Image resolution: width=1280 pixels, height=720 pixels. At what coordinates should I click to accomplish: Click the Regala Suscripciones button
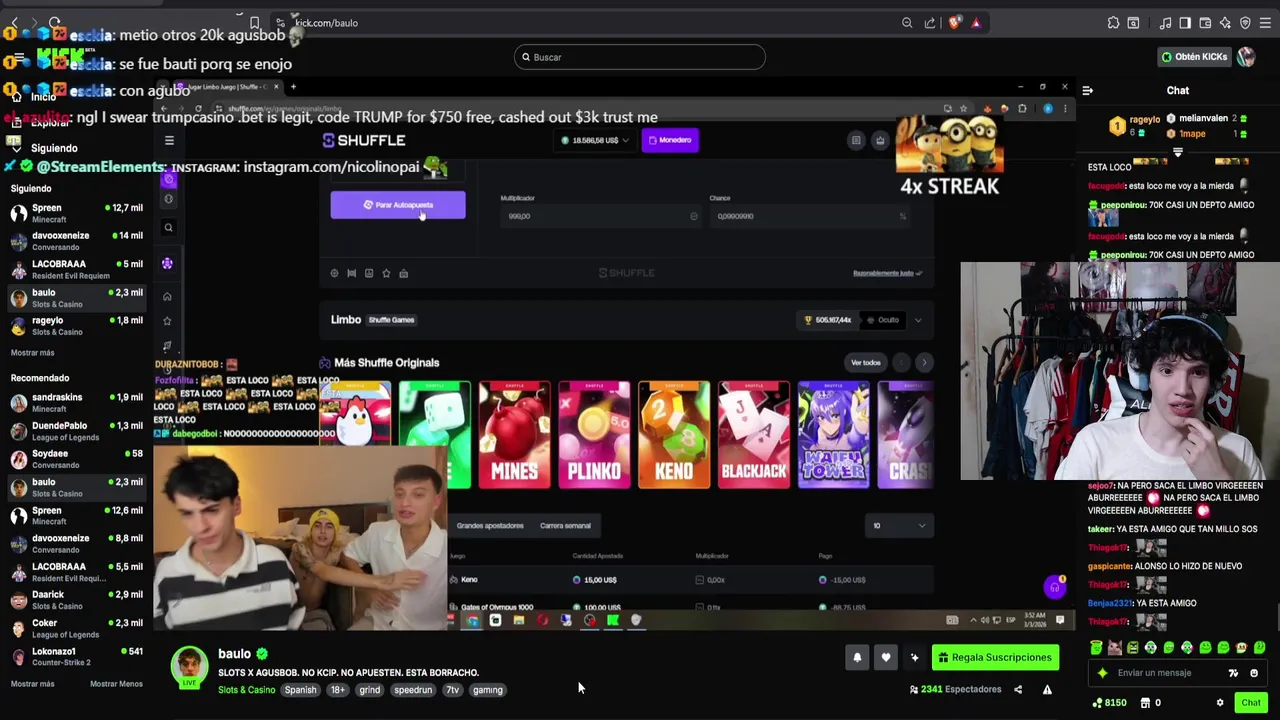pyautogui.click(x=995, y=657)
